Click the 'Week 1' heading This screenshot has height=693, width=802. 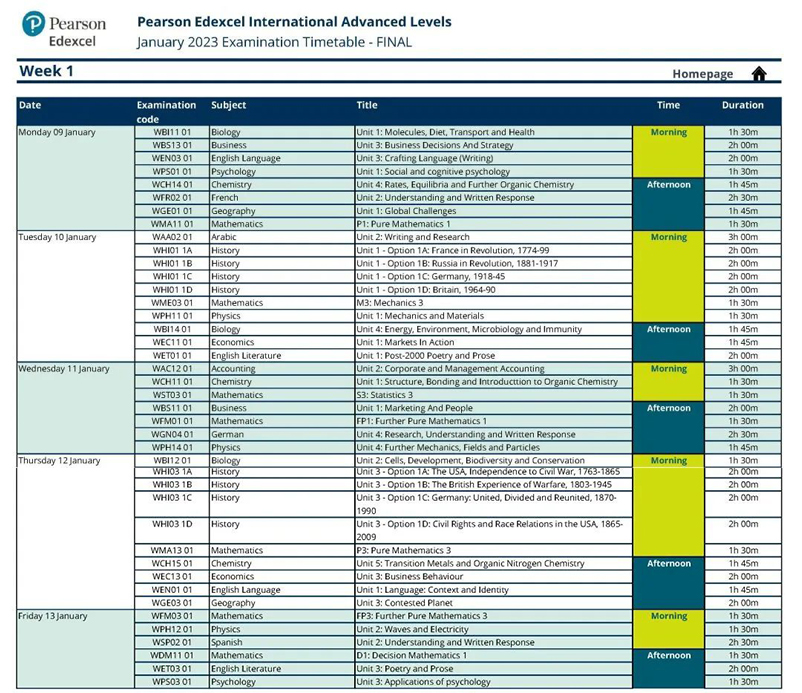[x=46, y=72]
